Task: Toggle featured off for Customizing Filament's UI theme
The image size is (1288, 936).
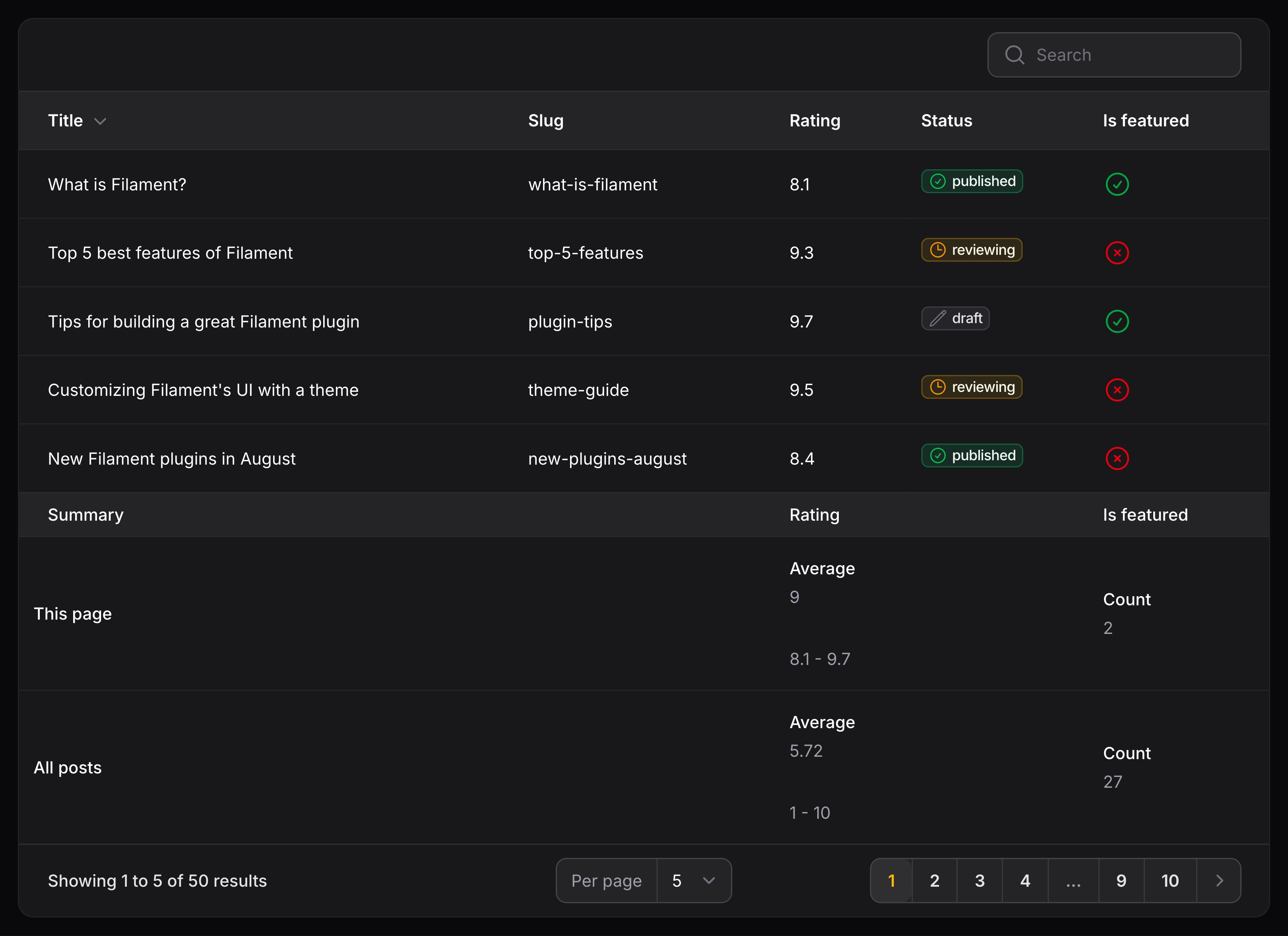Action: tap(1117, 390)
